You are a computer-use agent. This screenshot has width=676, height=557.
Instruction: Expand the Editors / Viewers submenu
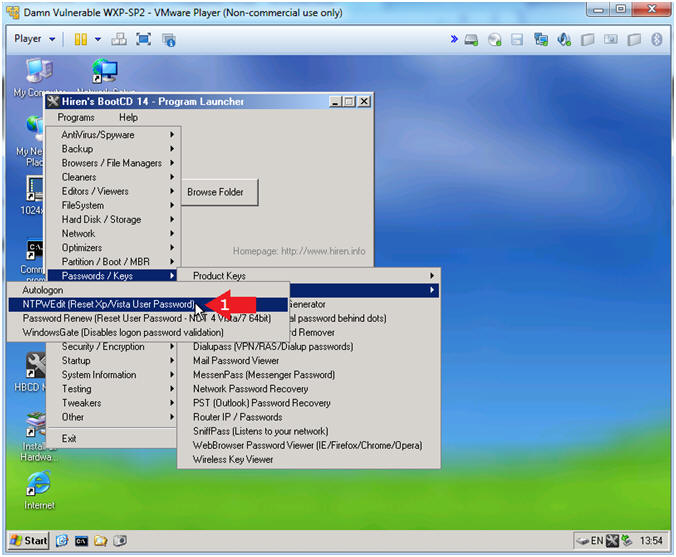click(113, 191)
